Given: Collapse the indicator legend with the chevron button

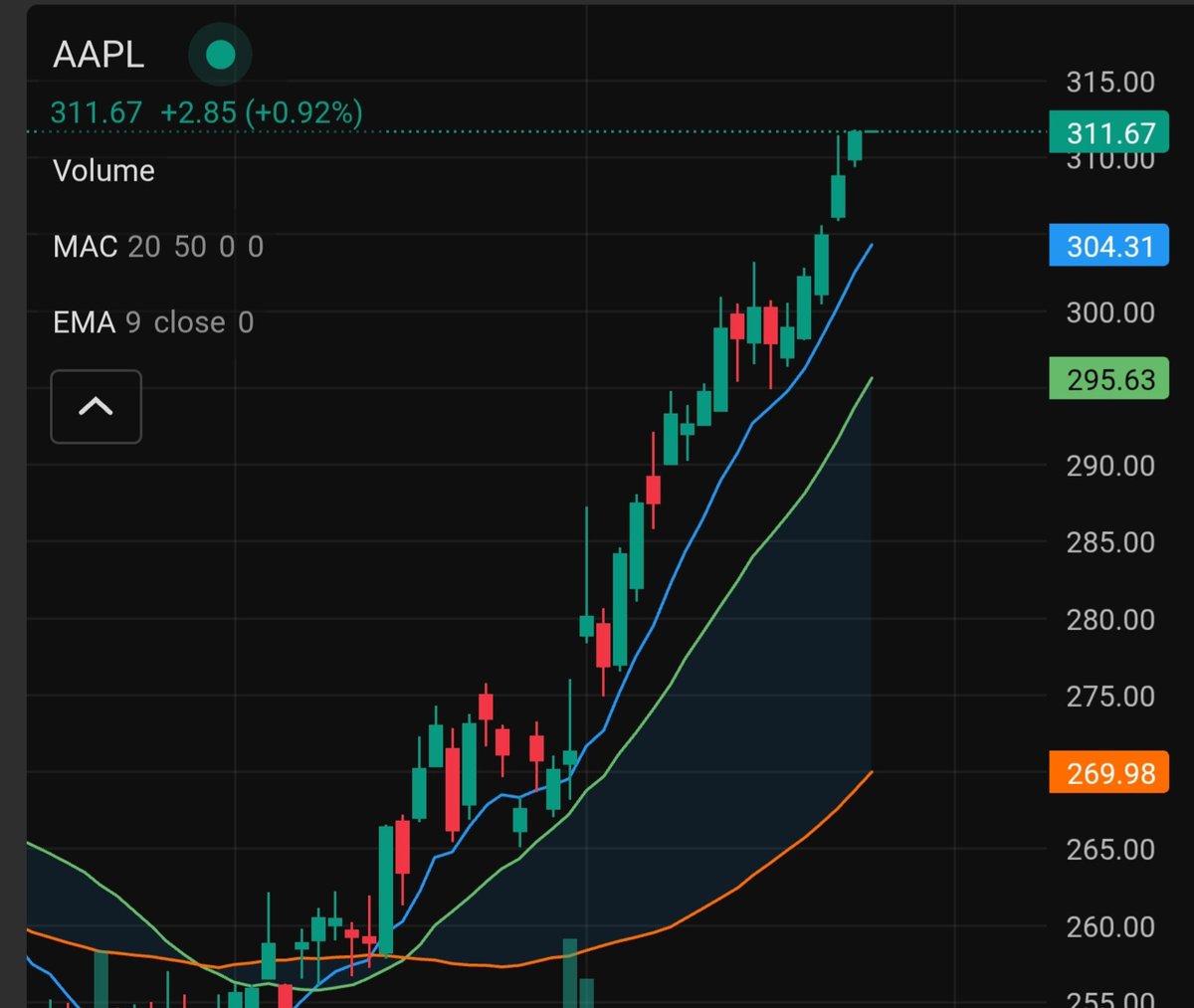Looking at the screenshot, I should pyautogui.click(x=96, y=406).
